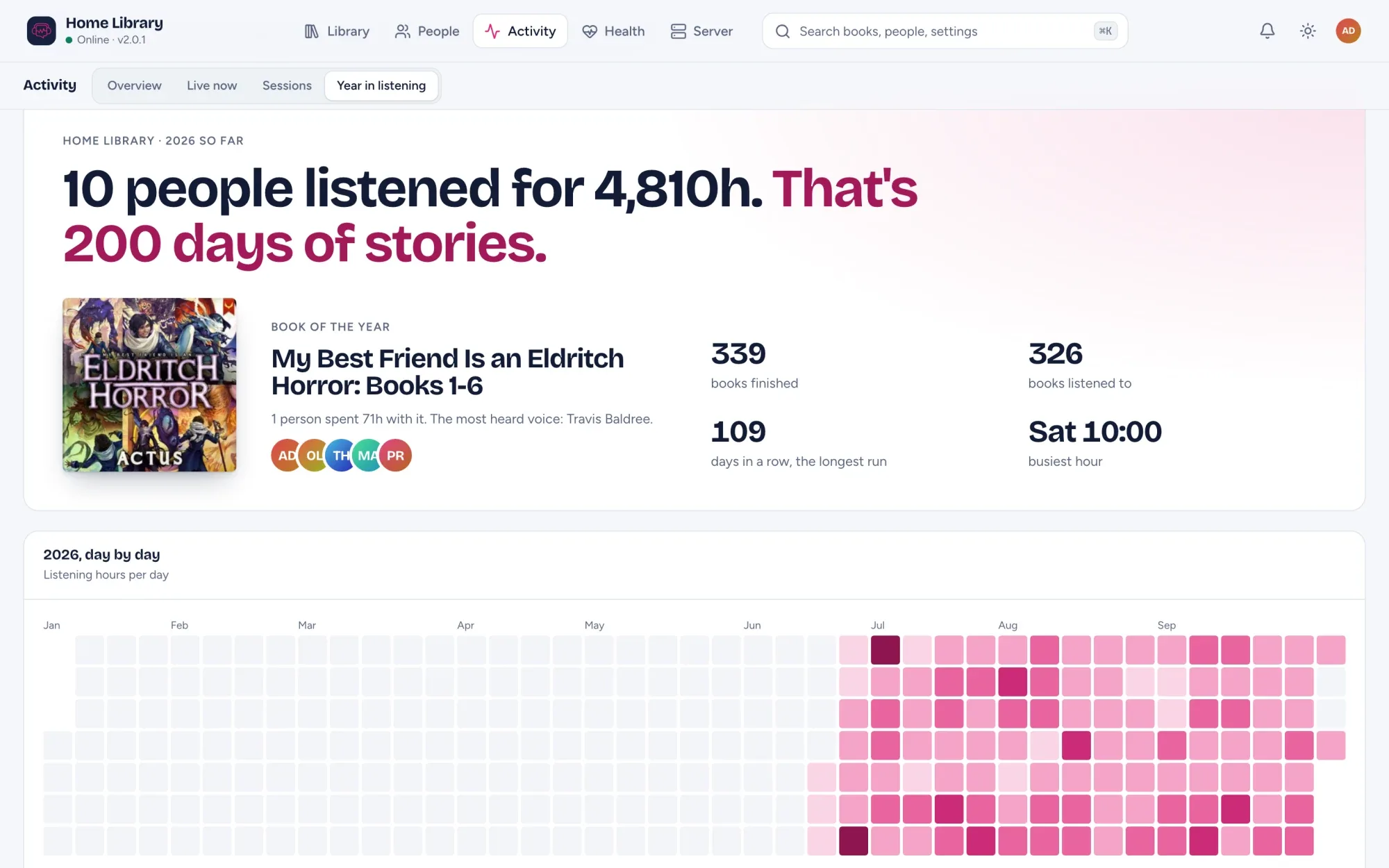Click the Home Library app logo

tap(41, 31)
